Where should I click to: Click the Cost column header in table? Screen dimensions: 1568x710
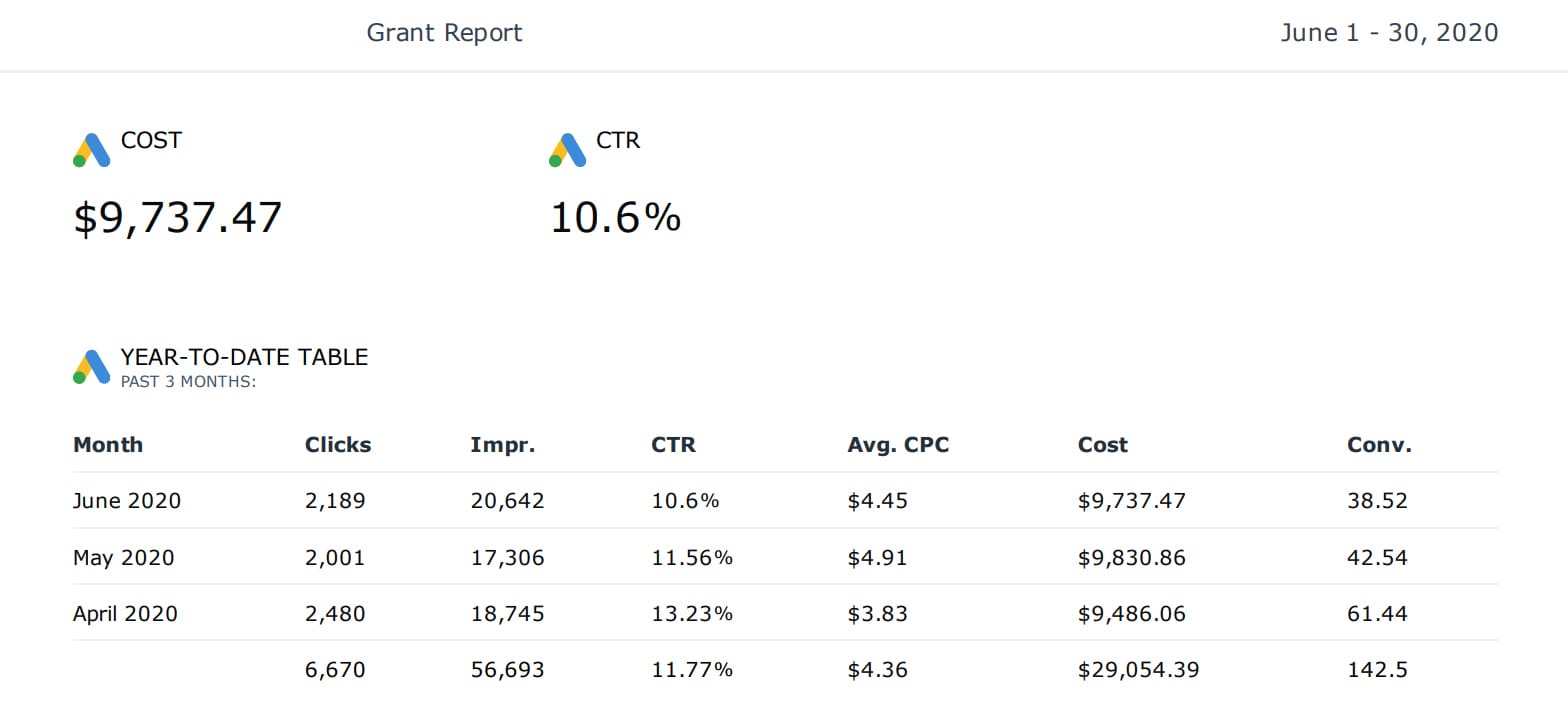pos(1103,445)
